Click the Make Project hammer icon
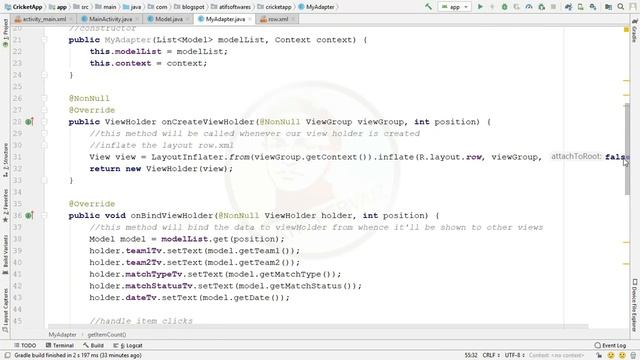Viewport: 640px width, 360px height. 428,7
